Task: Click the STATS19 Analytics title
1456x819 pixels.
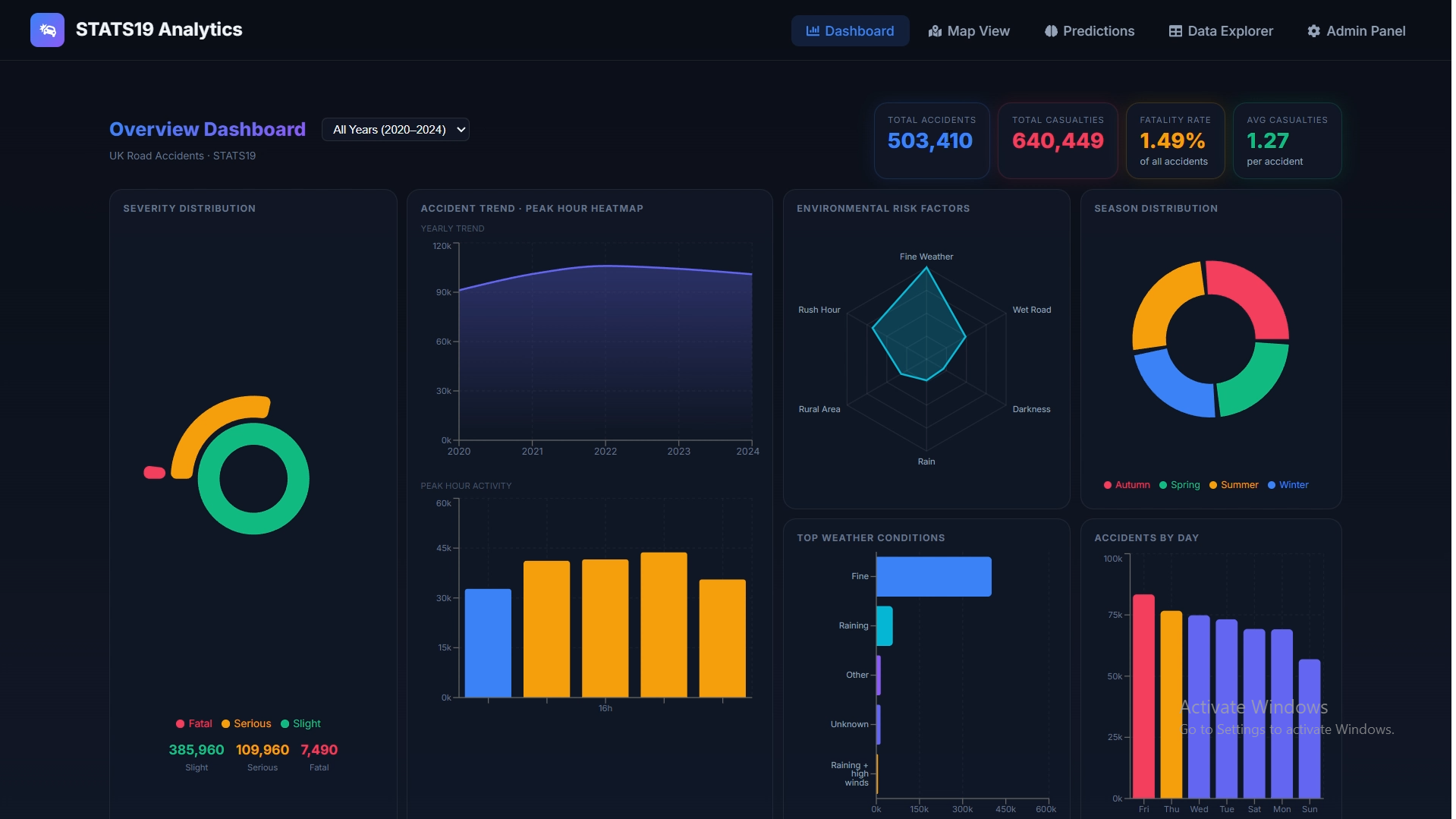Action: pyautogui.click(x=159, y=30)
